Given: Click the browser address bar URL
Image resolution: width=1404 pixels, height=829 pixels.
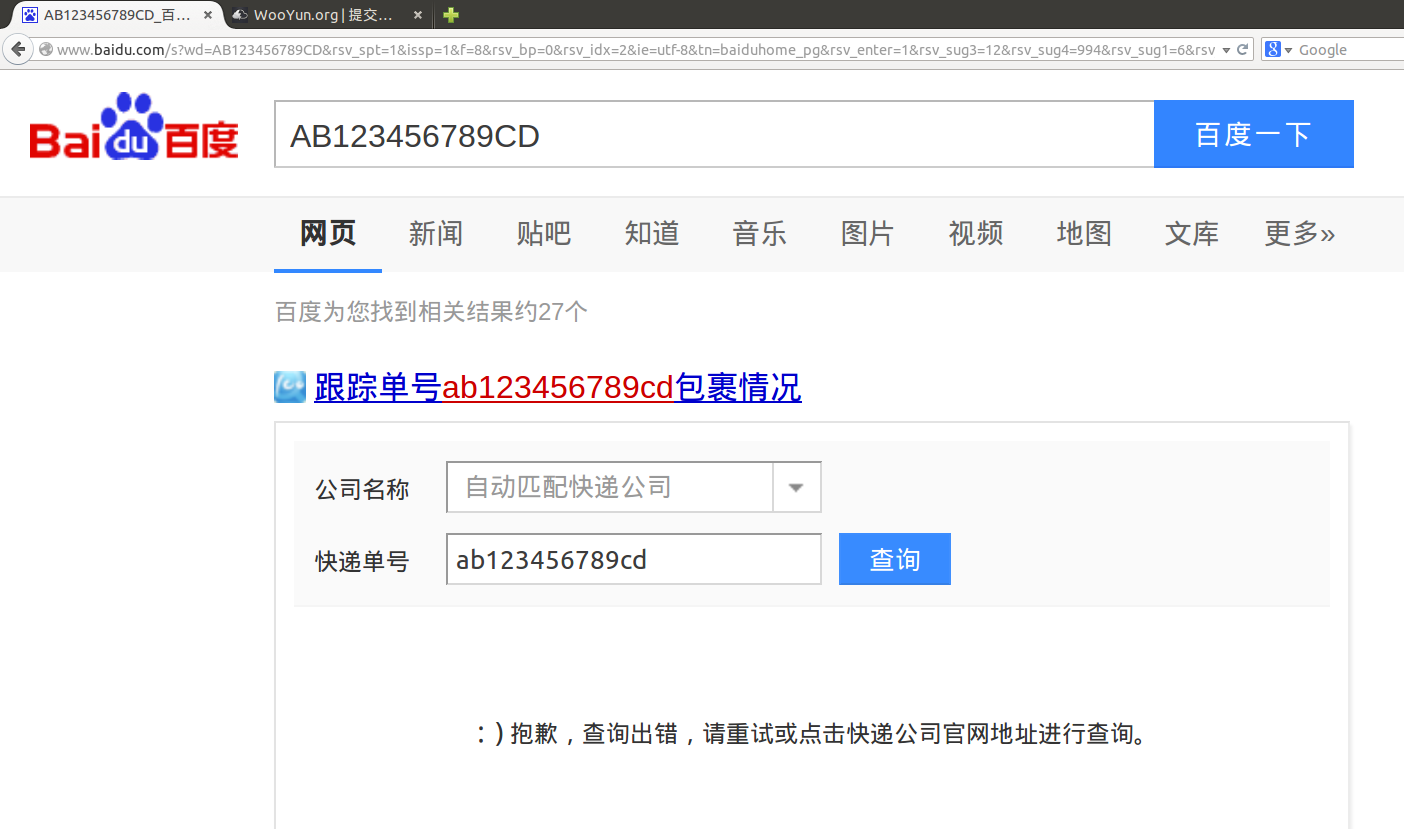Looking at the screenshot, I should [x=636, y=50].
